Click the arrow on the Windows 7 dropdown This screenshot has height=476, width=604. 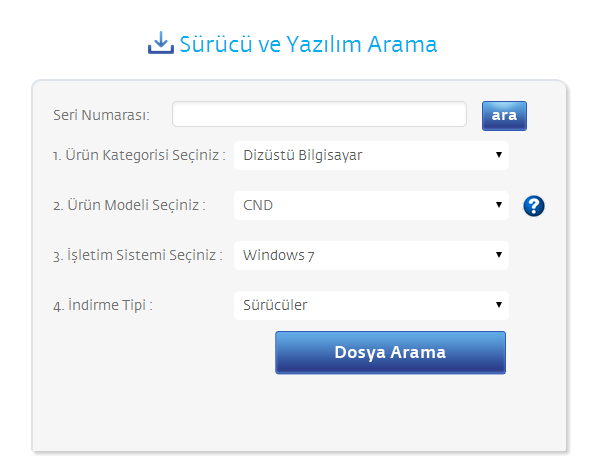point(498,255)
